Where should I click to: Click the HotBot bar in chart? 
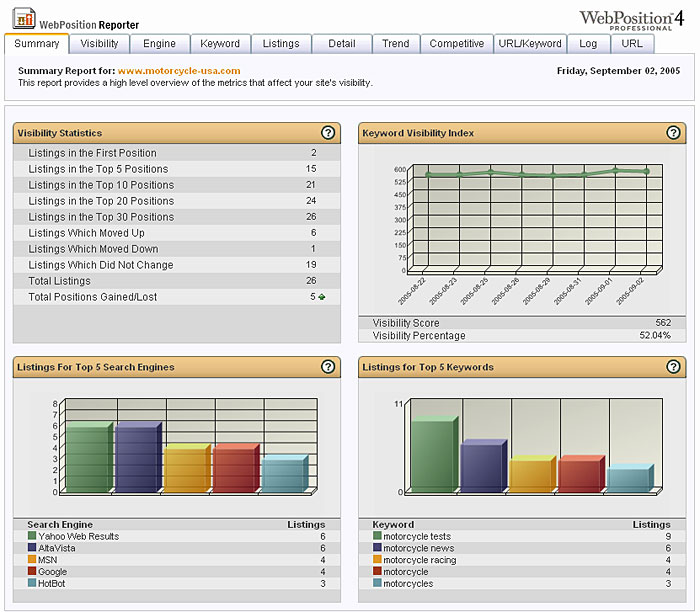tap(284, 474)
